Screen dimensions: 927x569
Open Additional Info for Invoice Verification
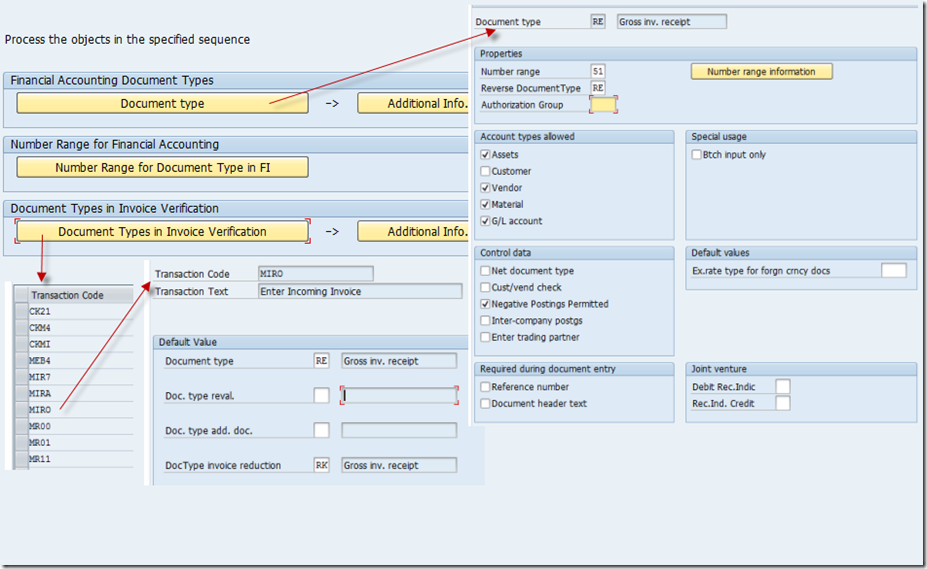(x=413, y=231)
